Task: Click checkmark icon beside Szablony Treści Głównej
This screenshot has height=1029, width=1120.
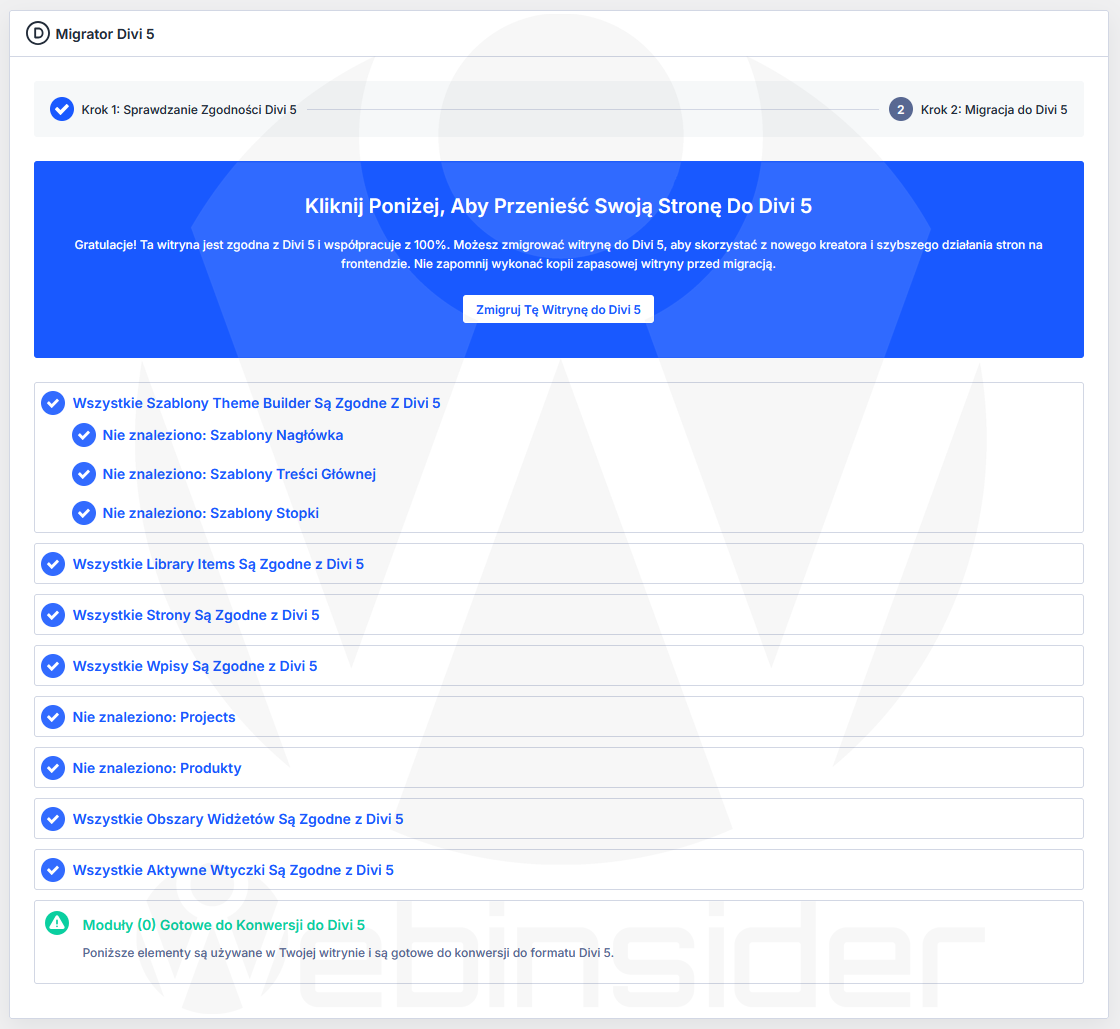Action: (x=84, y=474)
